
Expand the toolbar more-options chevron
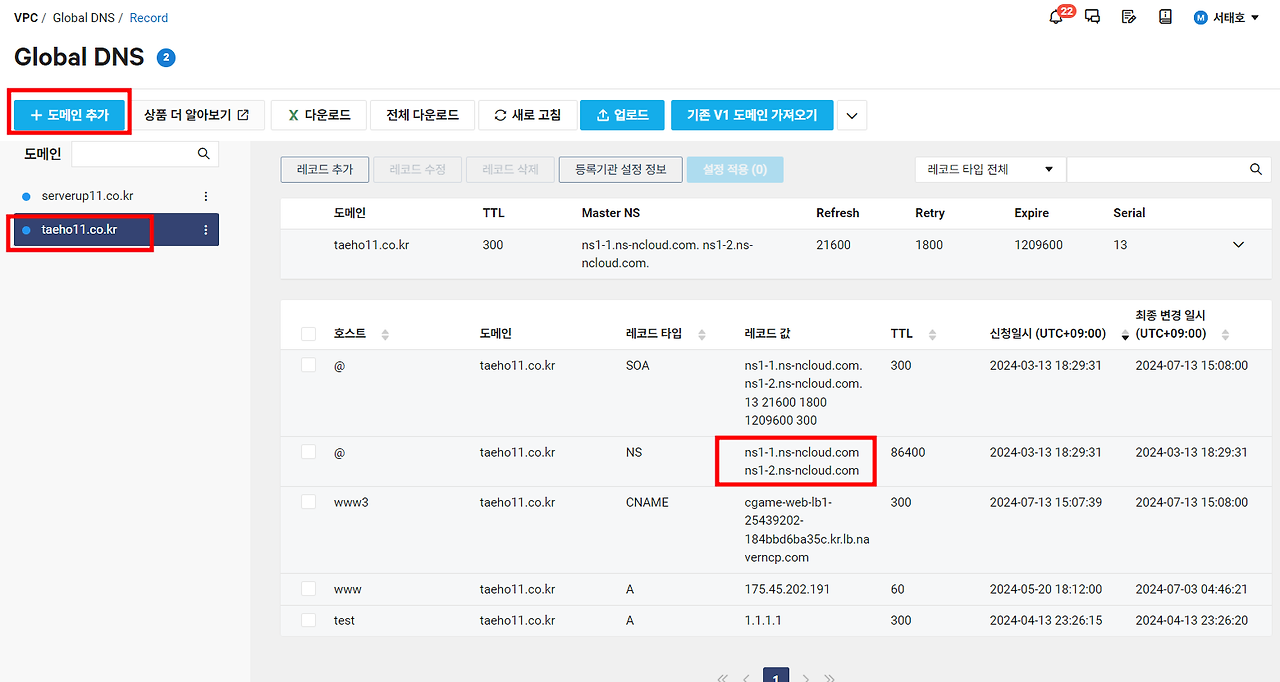852,115
